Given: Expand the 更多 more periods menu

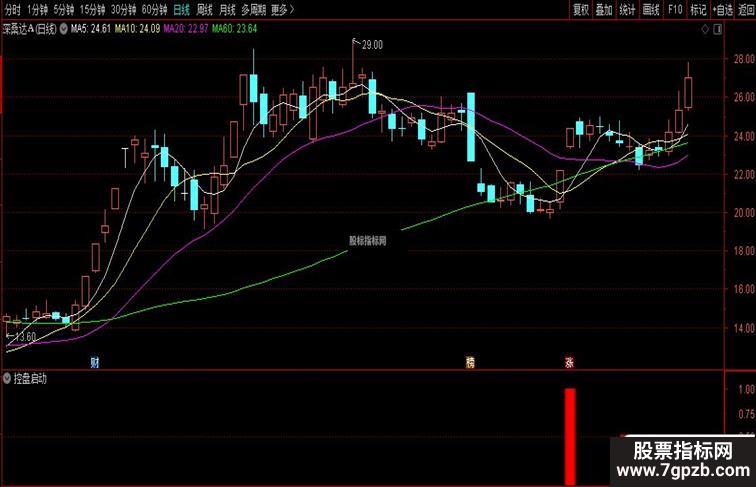Looking at the screenshot, I should (283, 9).
